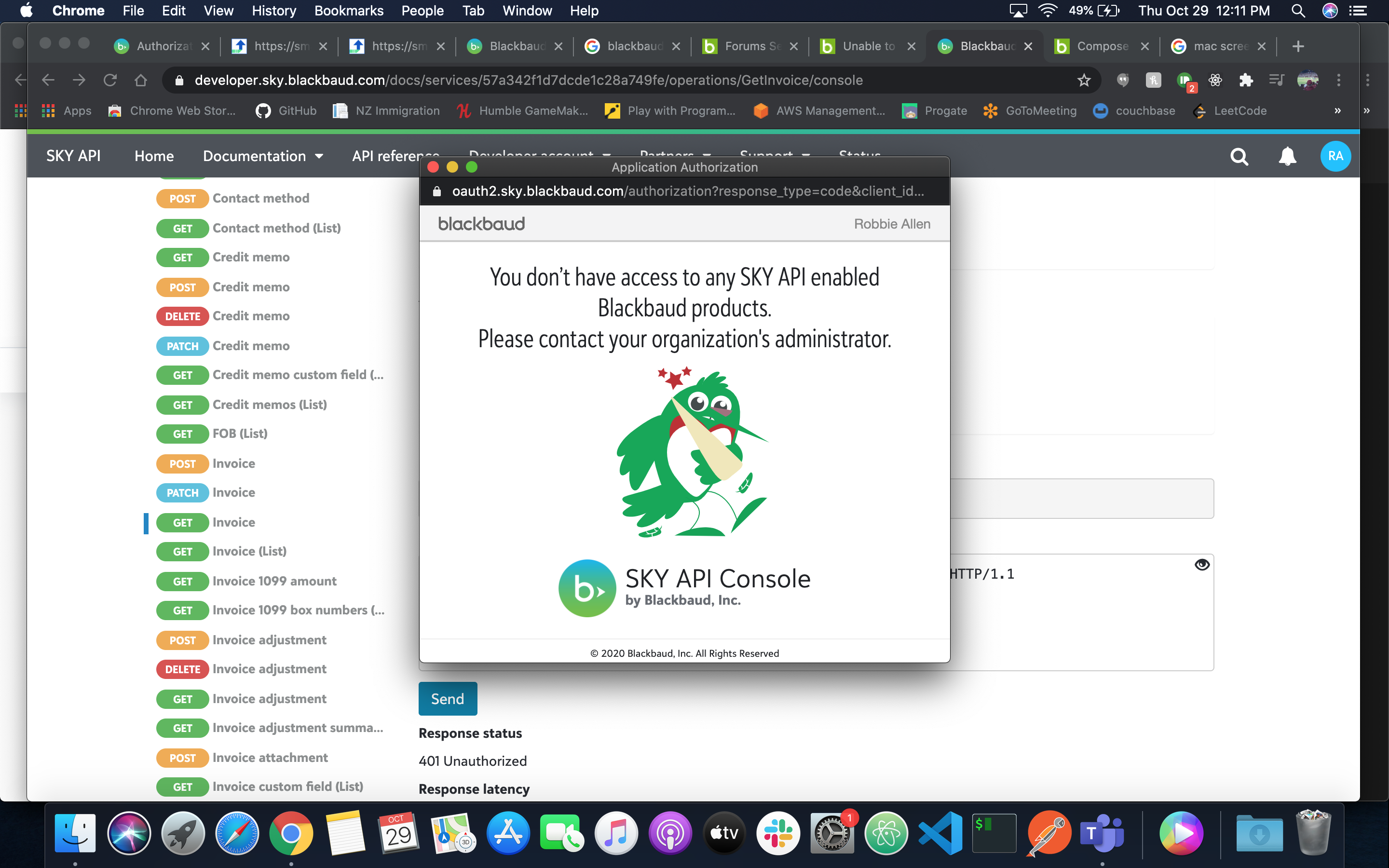The width and height of the screenshot is (1389, 868).
Task: Reload the page with refresh icon
Action: (x=109, y=81)
